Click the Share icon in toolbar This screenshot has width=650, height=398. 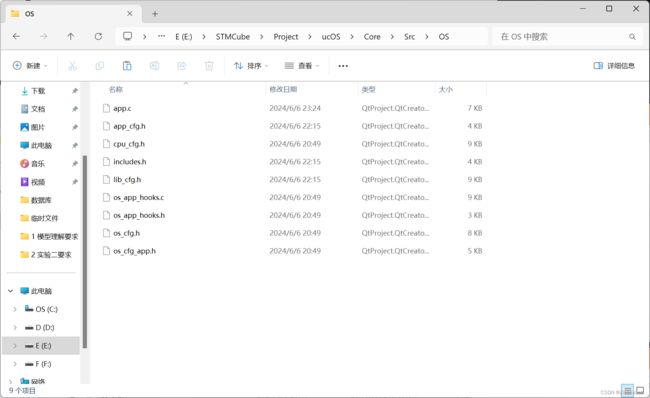point(182,66)
